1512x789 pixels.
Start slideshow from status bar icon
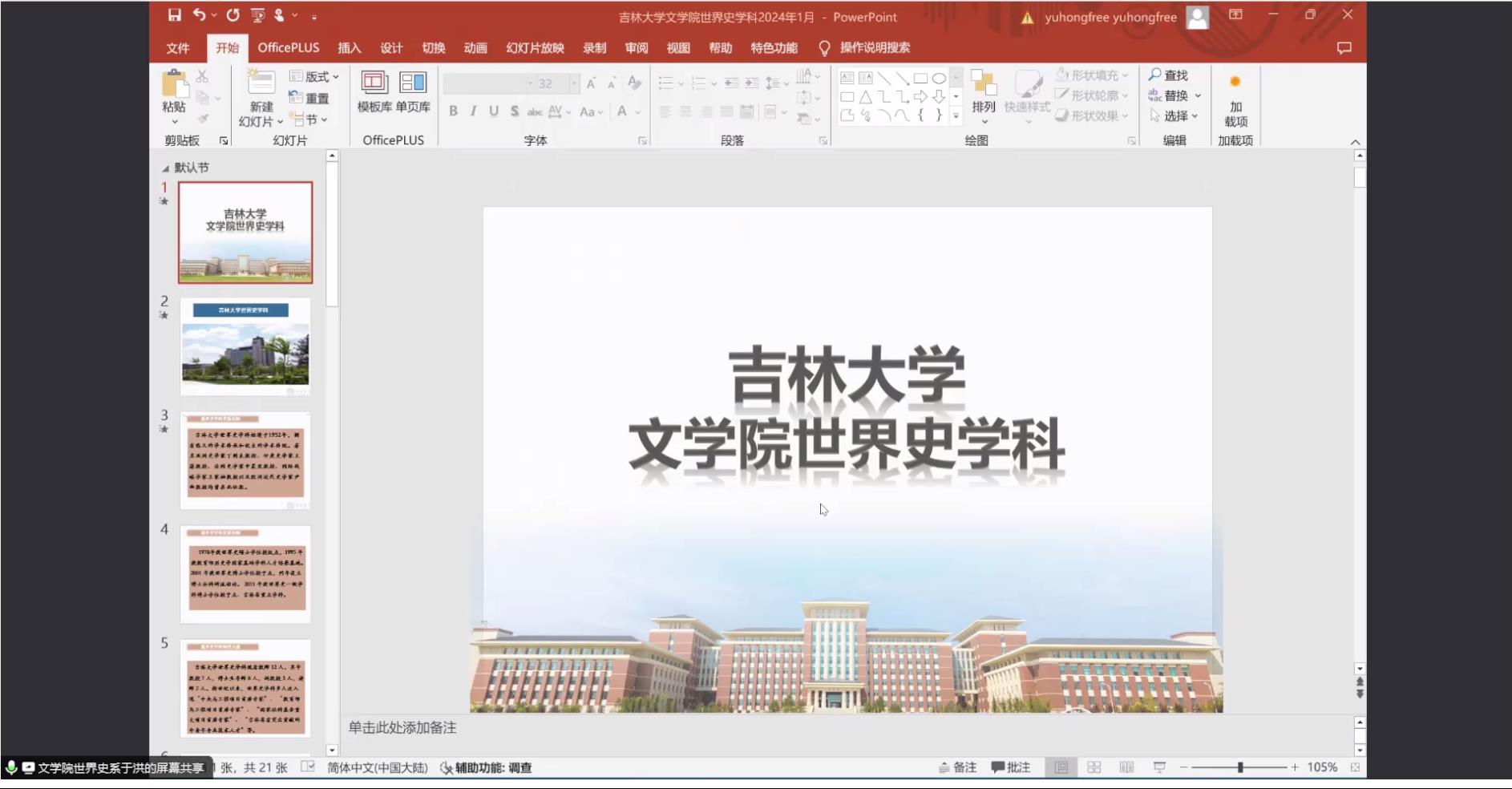click(x=1159, y=767)
